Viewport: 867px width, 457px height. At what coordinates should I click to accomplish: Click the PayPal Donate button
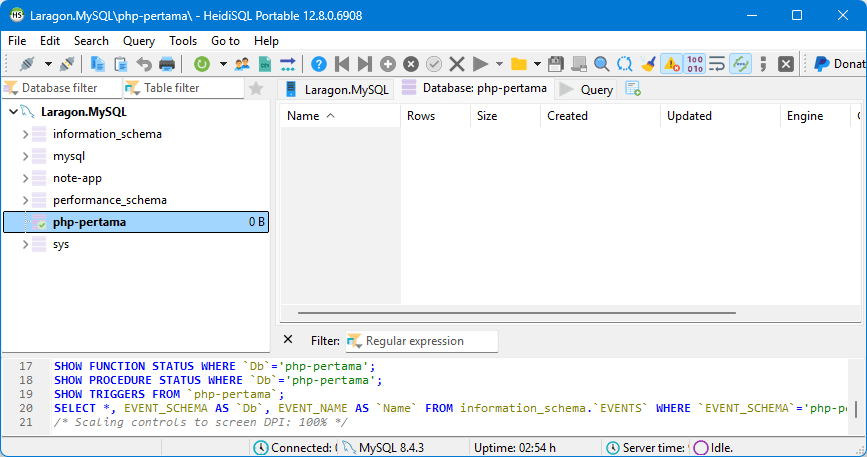click(x=840, y=64)
